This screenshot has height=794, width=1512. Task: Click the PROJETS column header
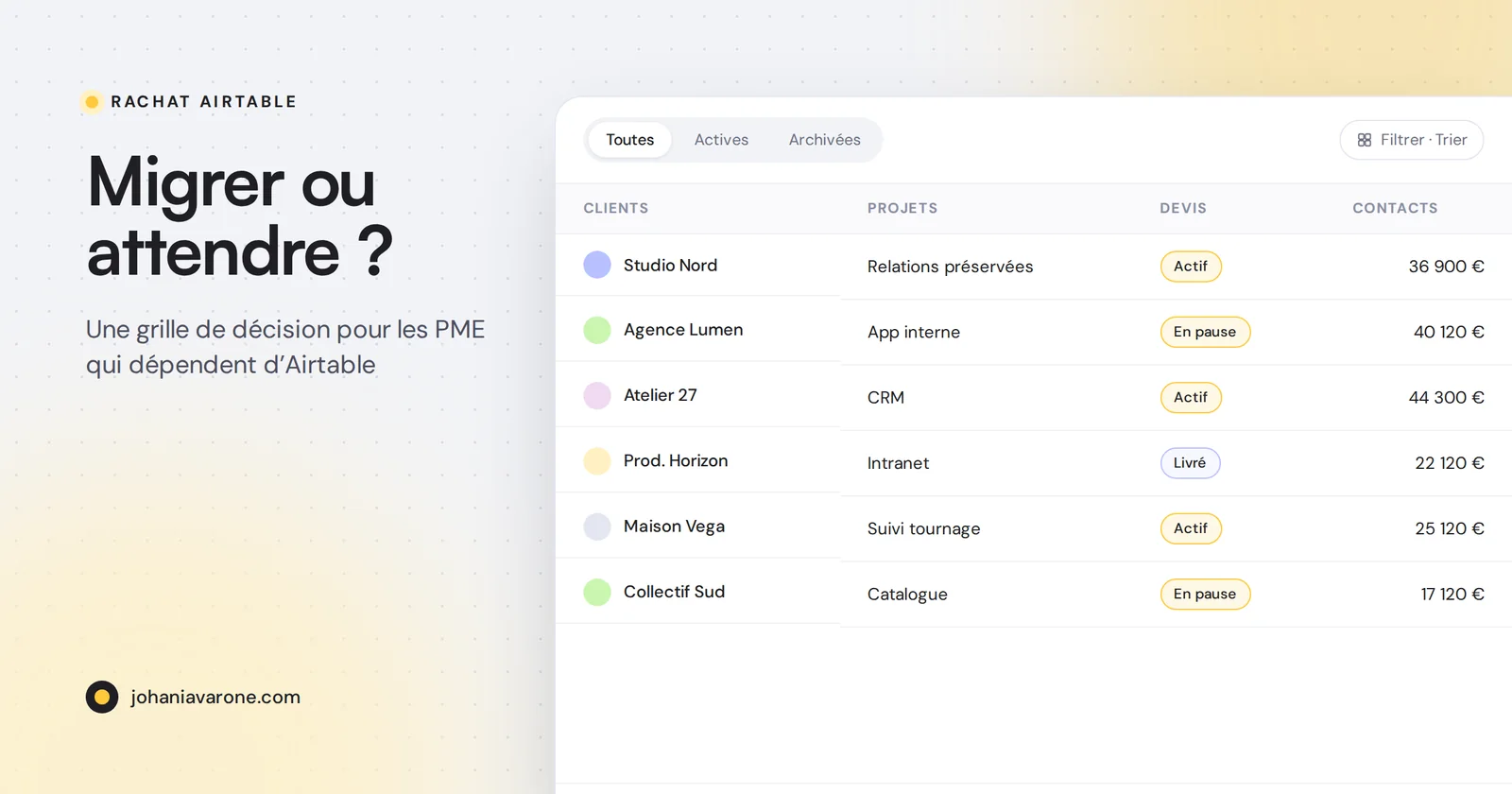(x=902, y=208)
